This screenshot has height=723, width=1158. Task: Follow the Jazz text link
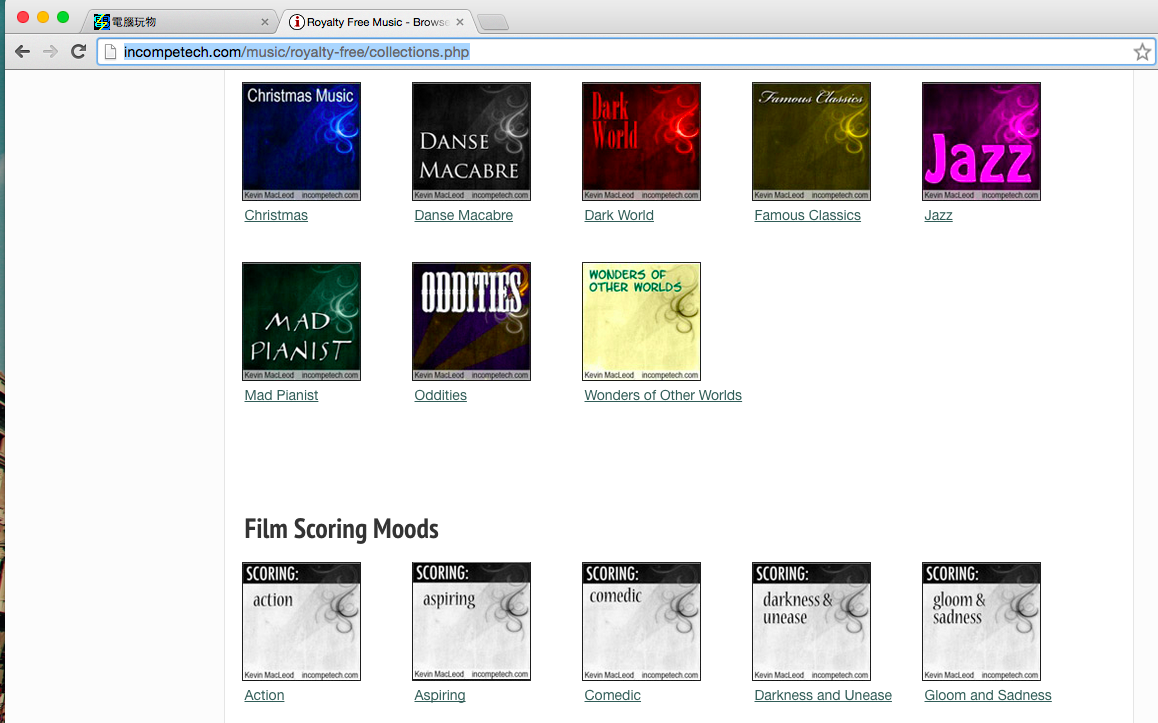[x=938, y=215]
